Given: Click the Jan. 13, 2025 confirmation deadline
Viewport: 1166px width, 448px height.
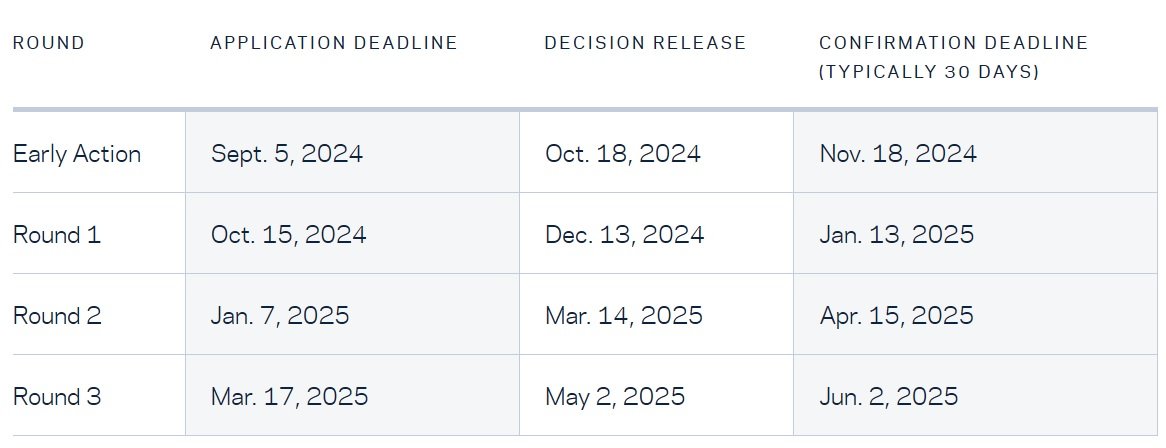Looking at the screenshot, I should pyautogui.click(x=897, y=235).
